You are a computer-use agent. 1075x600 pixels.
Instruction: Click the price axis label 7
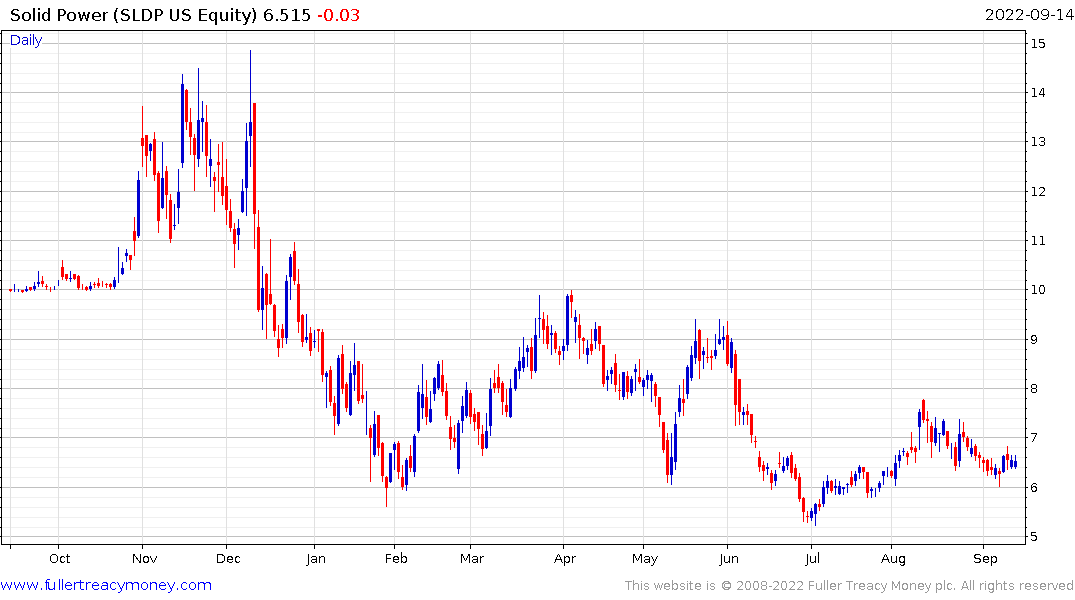click(1035, 437)
